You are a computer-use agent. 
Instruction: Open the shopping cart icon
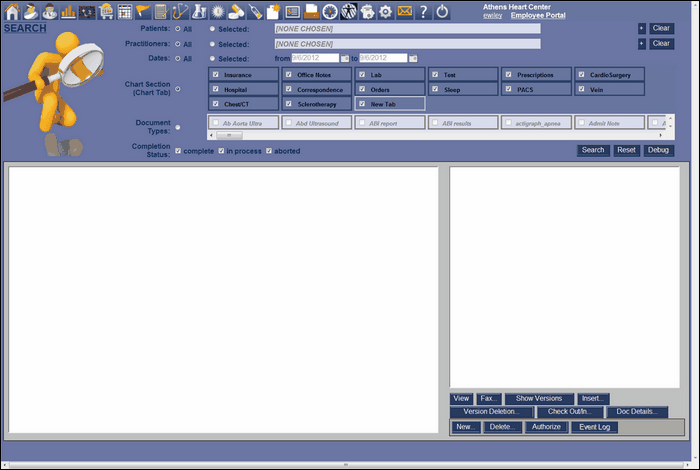[x=106, y=12]
